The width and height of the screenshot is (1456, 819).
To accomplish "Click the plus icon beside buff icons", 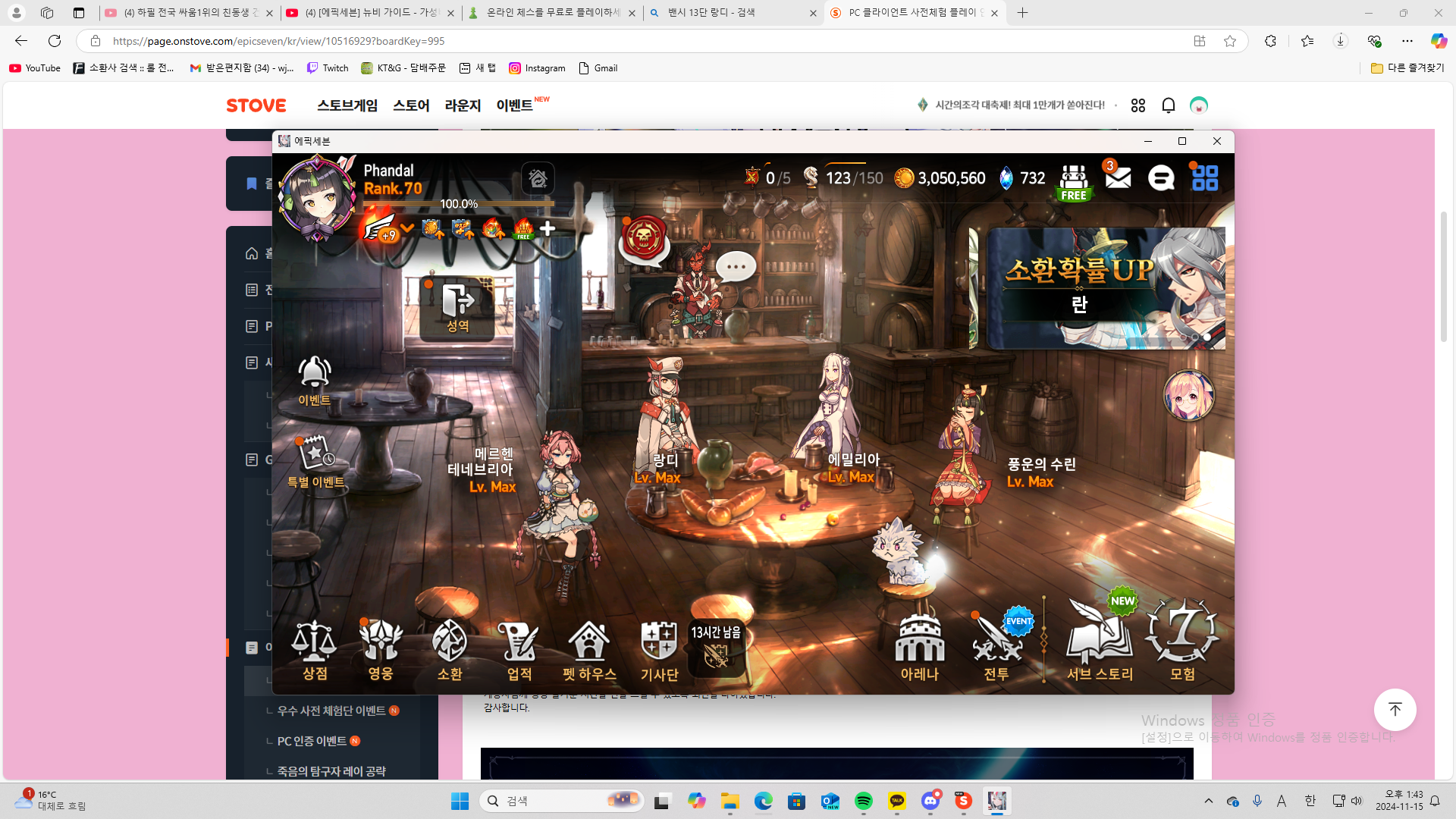I will coord(548,228).
